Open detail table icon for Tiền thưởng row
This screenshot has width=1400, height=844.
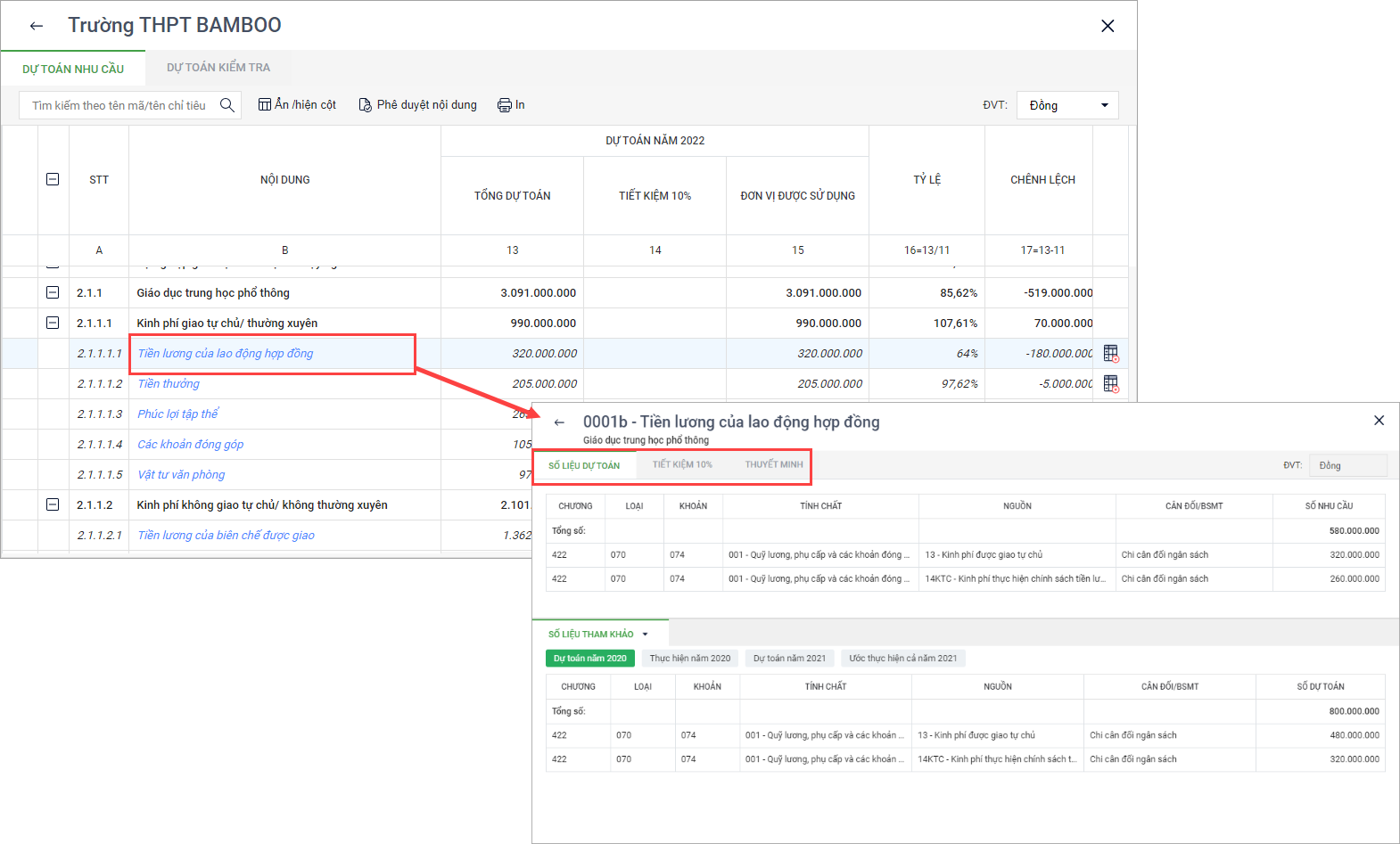tap(1110, 384)
